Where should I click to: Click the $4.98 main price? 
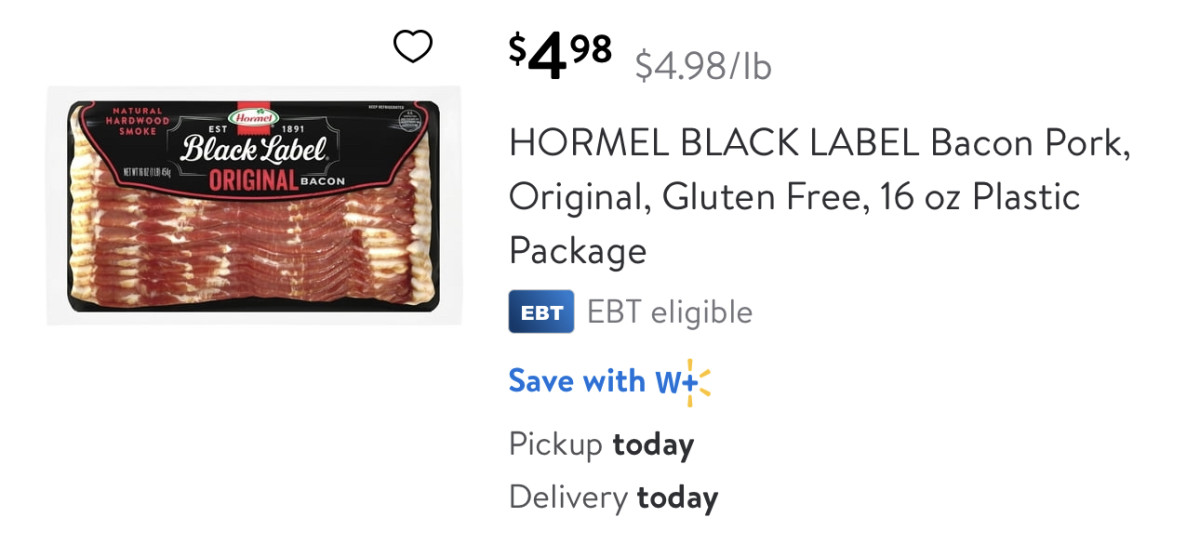tap(560, 56)
